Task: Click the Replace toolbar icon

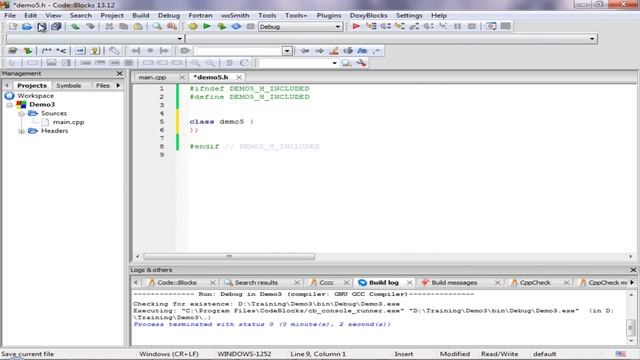Action: tap(172, 27)
